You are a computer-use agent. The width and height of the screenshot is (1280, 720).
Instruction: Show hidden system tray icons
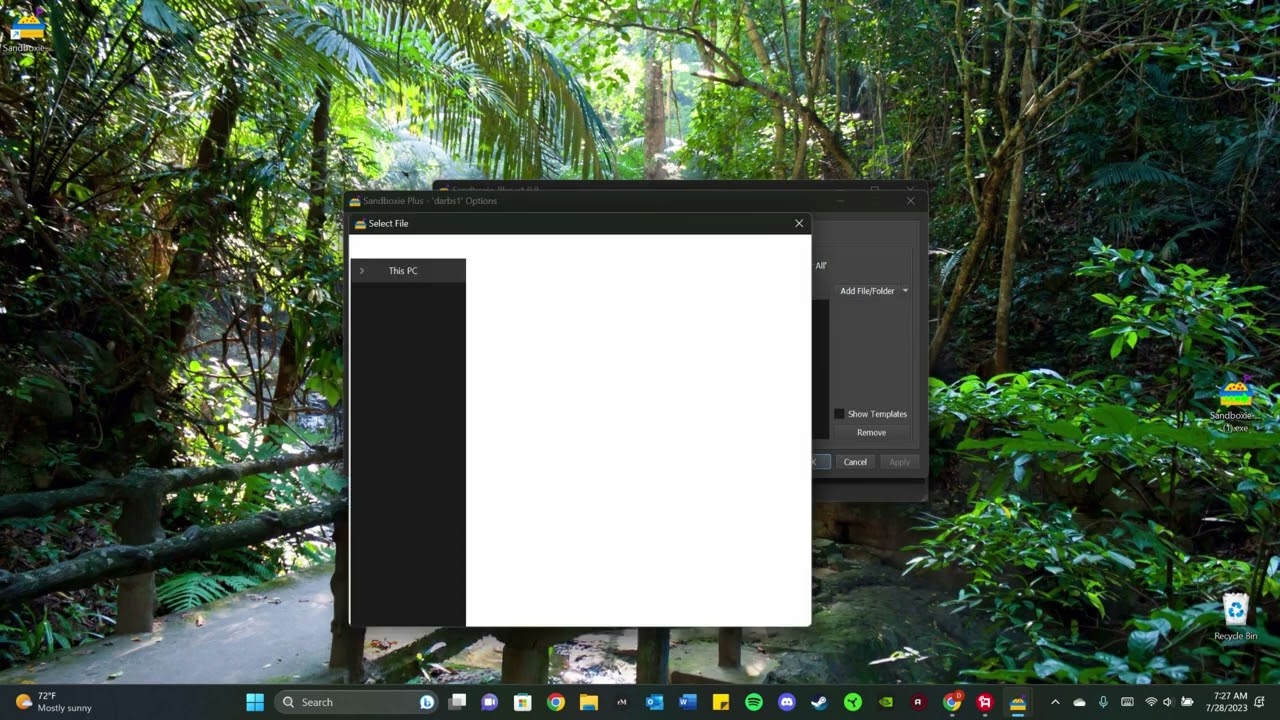pos(1055,702)
